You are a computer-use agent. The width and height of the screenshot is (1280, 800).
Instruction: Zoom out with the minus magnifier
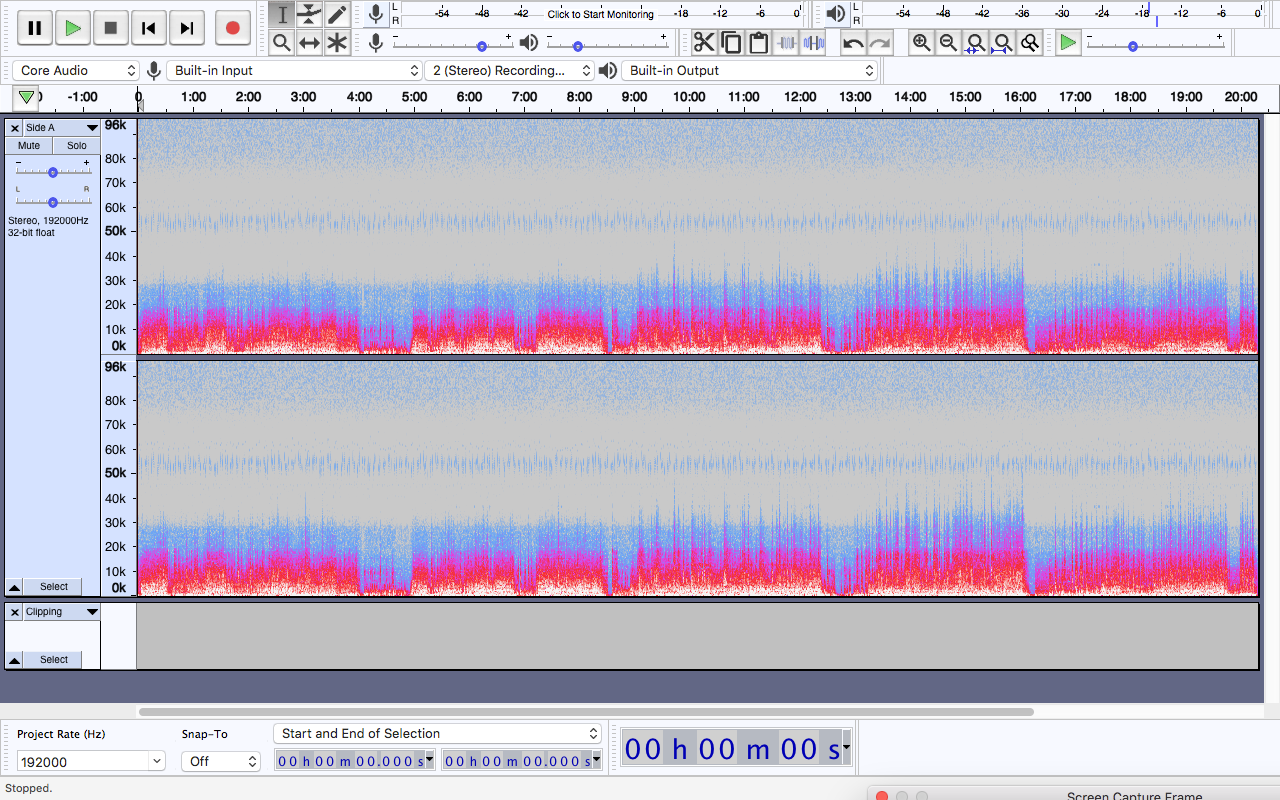tap(948, 42)
